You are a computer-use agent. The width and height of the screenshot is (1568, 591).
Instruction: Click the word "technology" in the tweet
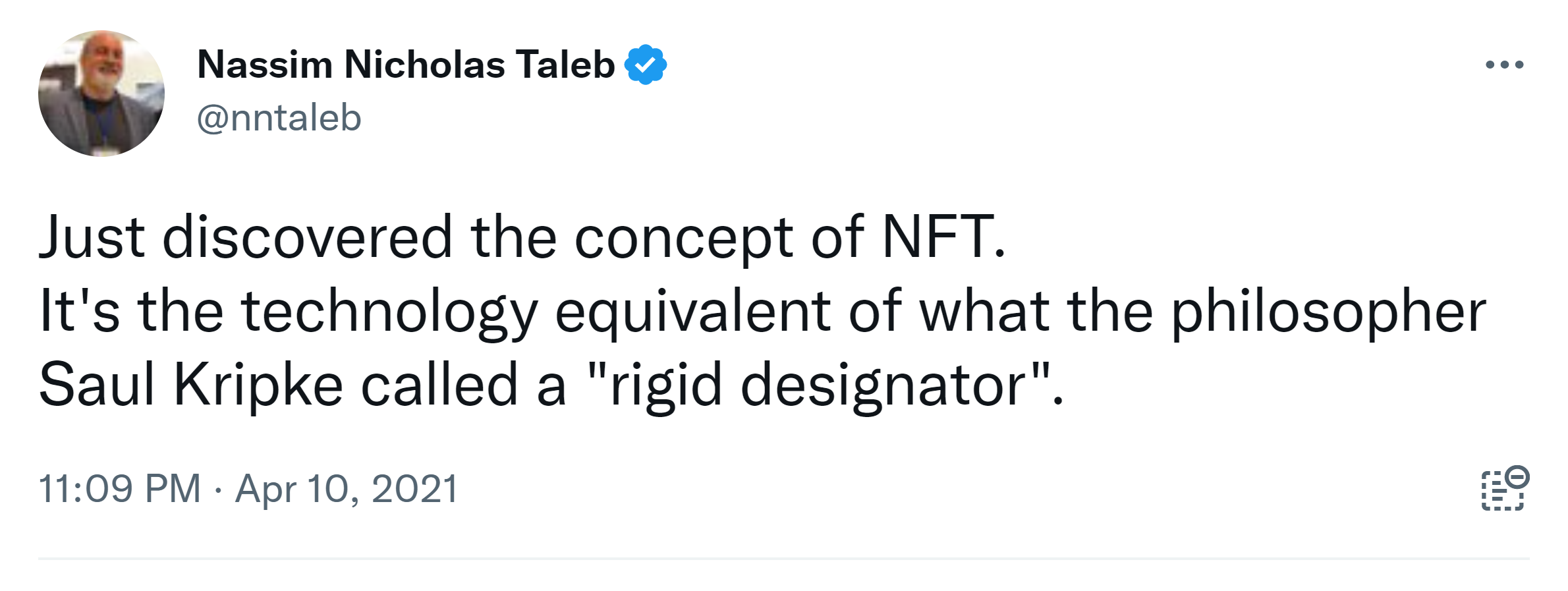click(389, 311)
